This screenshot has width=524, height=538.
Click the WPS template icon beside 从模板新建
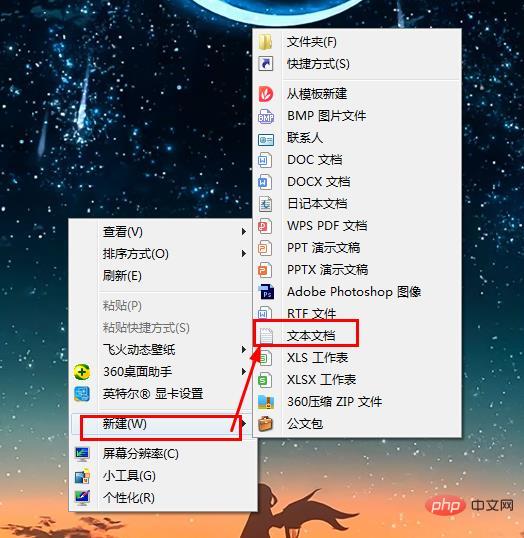point(266,94)
